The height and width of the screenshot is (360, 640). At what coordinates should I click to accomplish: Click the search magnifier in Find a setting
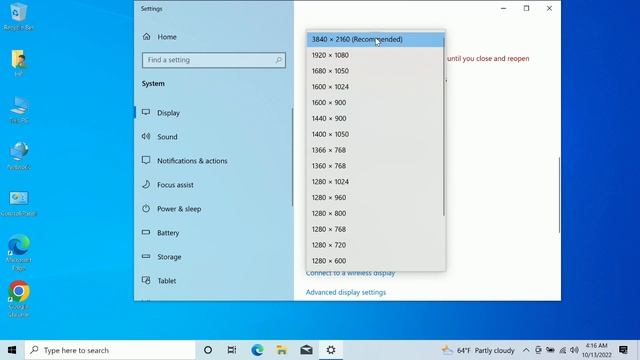tap(278, 60)
